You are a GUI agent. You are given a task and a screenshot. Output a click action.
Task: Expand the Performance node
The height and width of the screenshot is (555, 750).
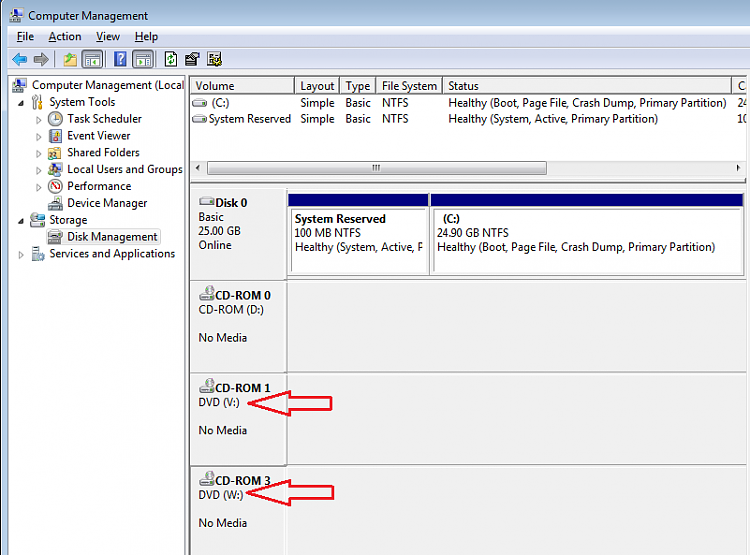(39, 187)
